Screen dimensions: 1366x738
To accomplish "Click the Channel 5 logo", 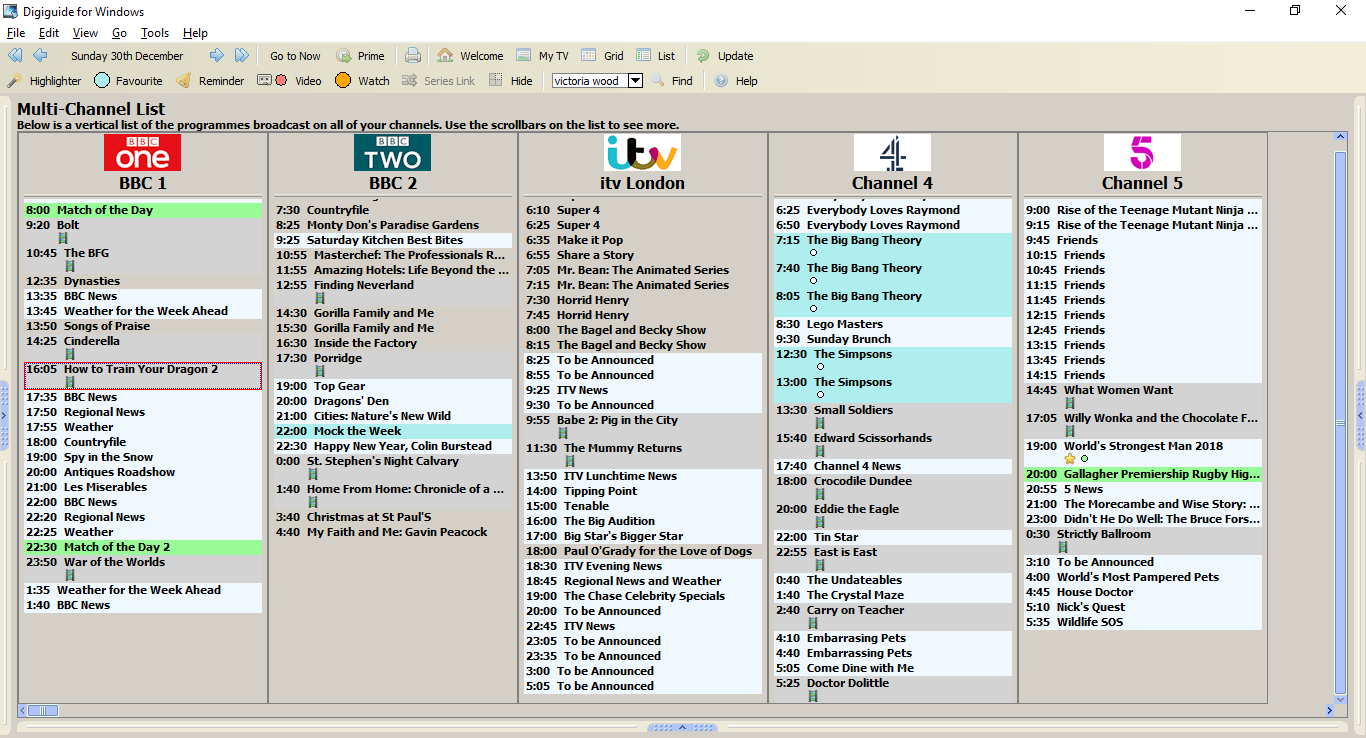I will coord(1142,153).
